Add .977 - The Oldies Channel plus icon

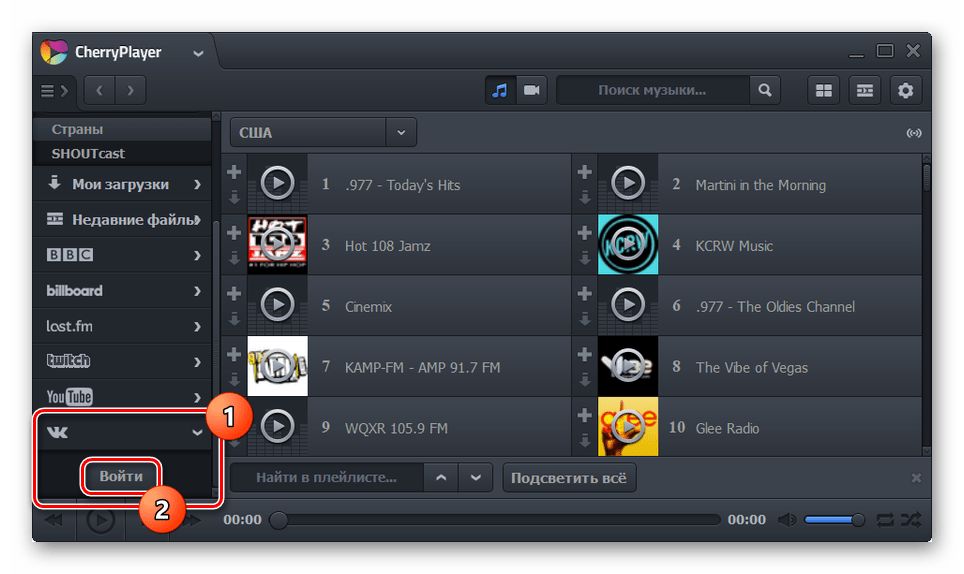[x=585, y=294]
